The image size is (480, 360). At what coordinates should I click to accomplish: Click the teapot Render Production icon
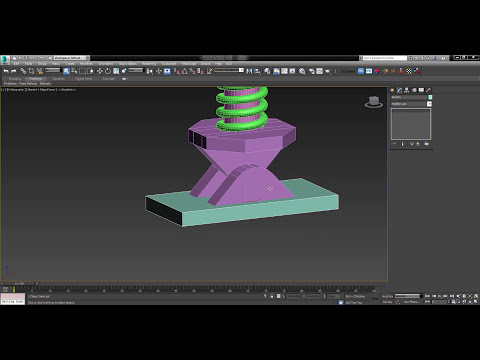[x=328, y=71]
